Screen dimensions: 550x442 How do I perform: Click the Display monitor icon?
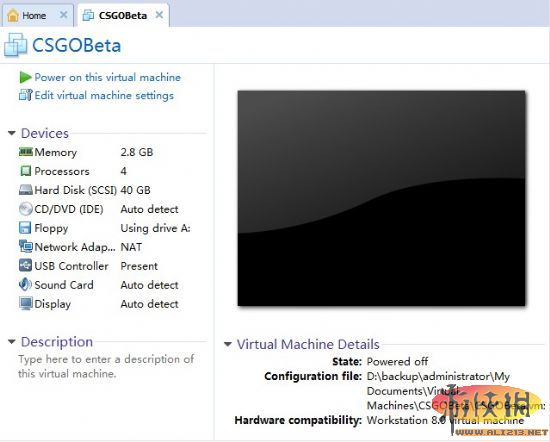[x=26, y=304]
